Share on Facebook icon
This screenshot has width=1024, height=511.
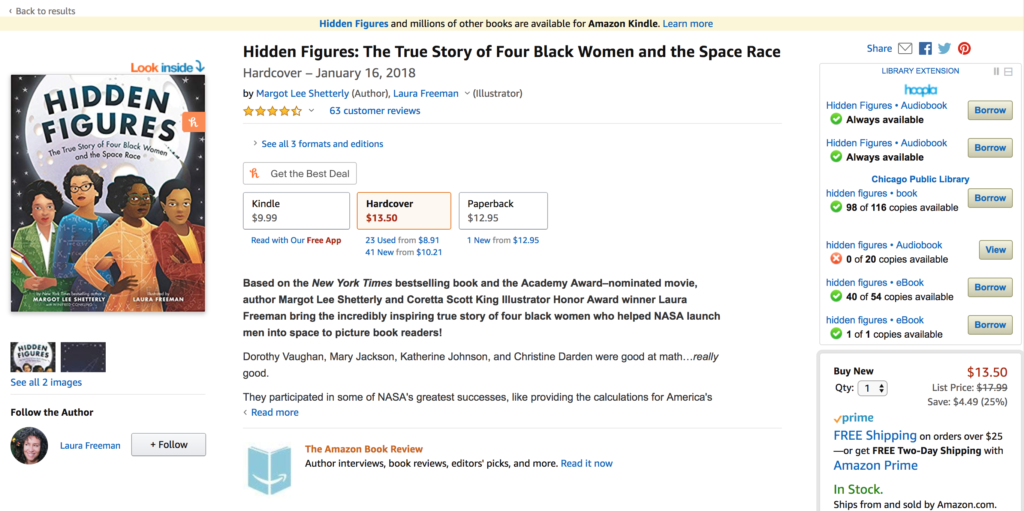click(925, 48)
